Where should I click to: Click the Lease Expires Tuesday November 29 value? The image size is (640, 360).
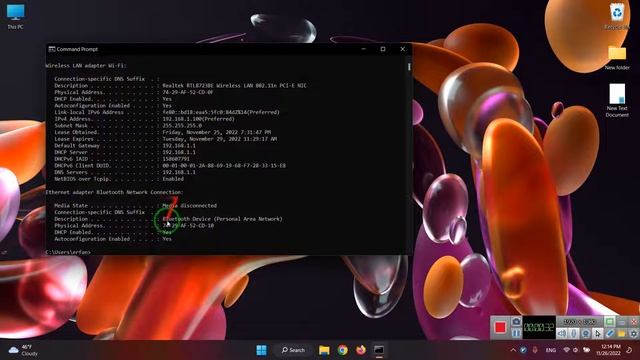pos(220,139)
